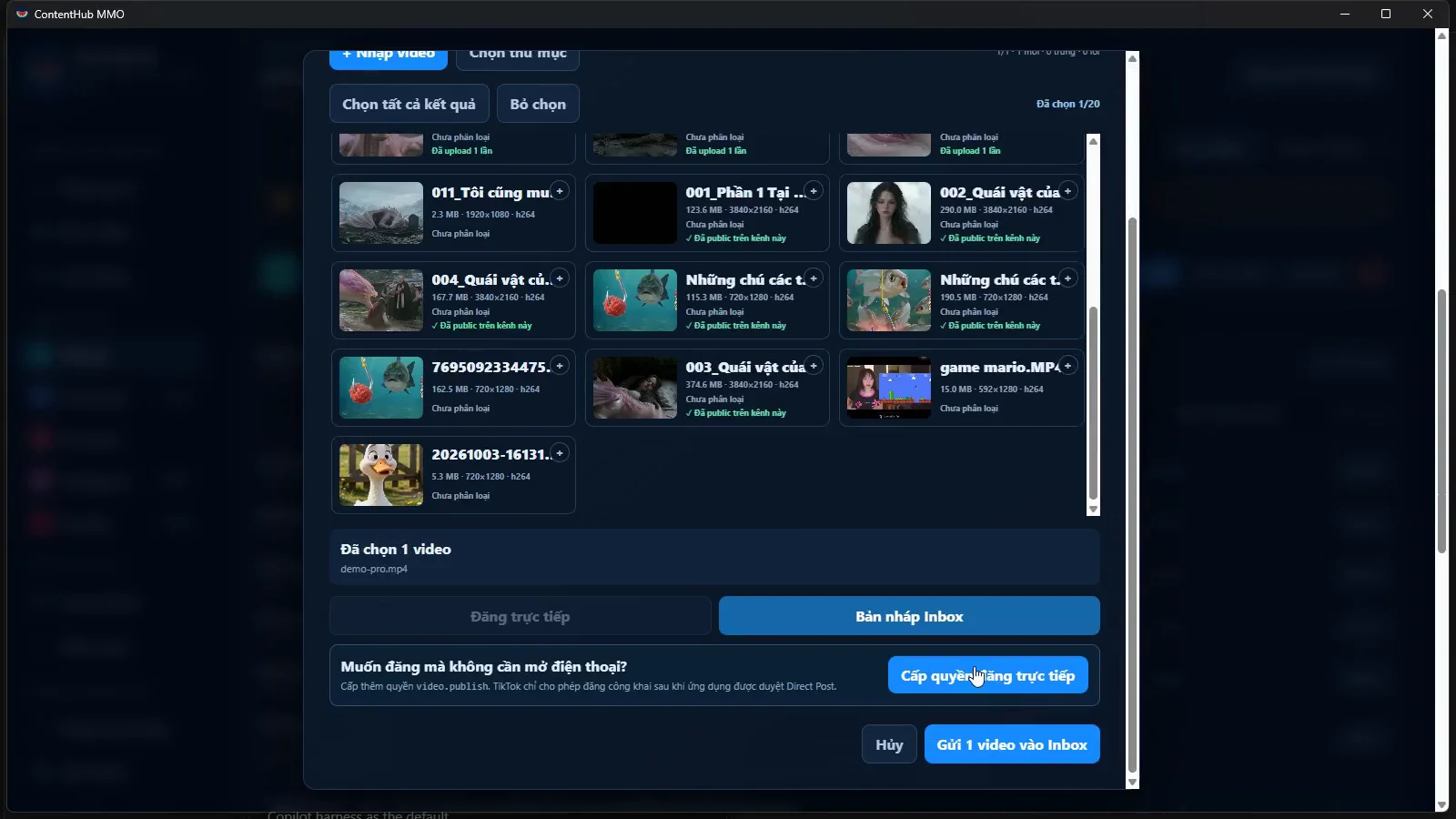Select the 7695092334475 shark thumbnail

pyautogui.click(x=381, y=388)
